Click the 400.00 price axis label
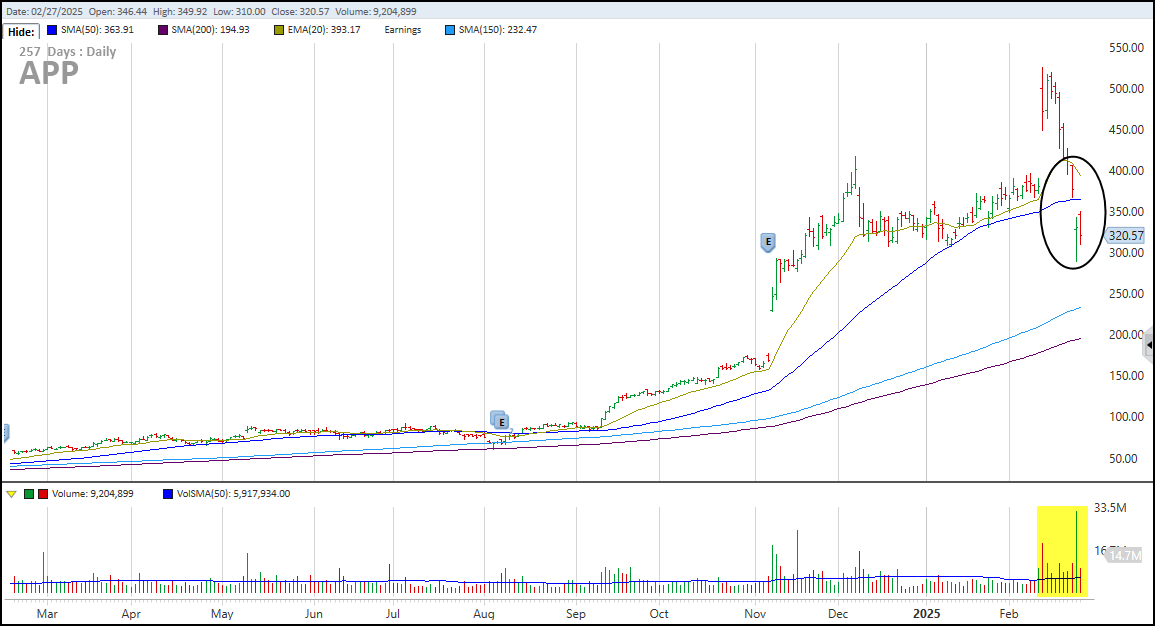Viewport: 1155px width, 626px height. 1126,171
